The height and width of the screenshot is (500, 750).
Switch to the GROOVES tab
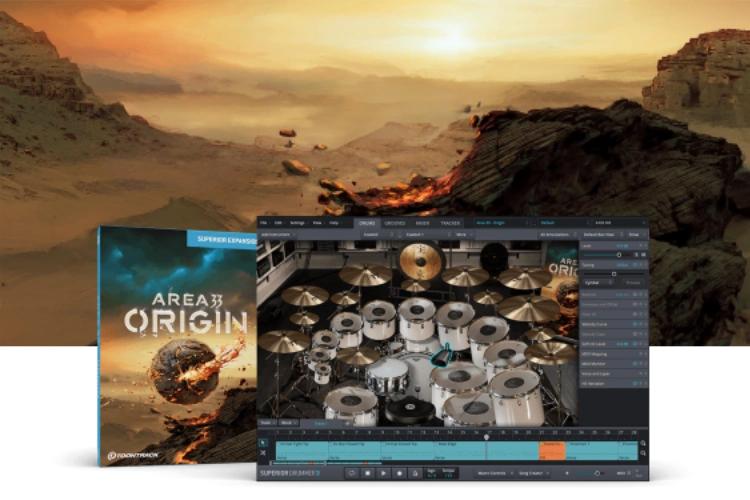(x=395, y=223)
